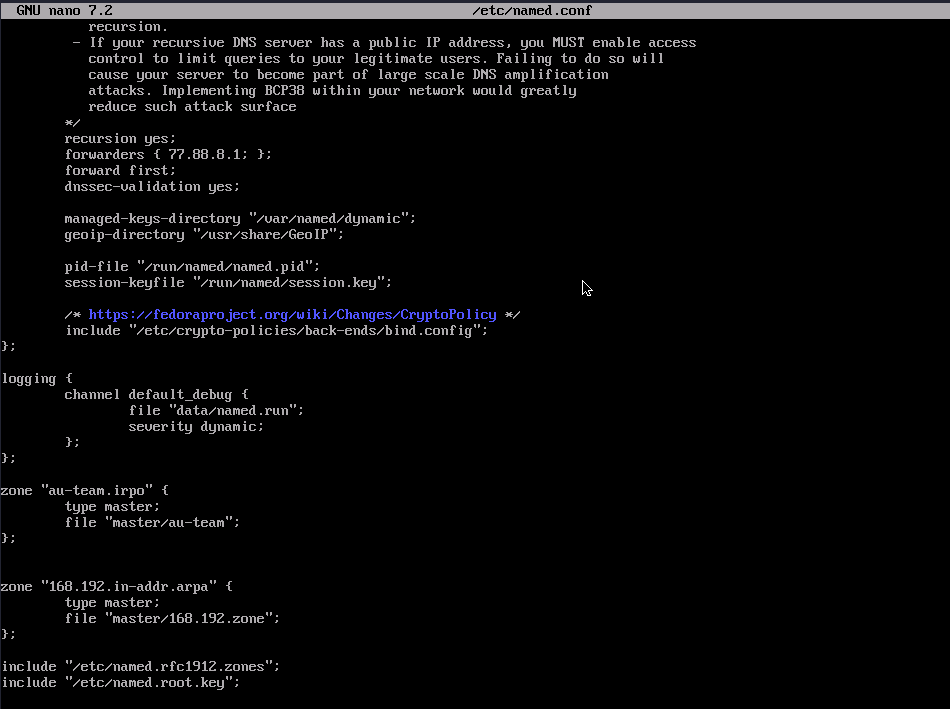Click the include named.rfc1912.zones line
Screen dimensions: 950x709
coord(140,667)
